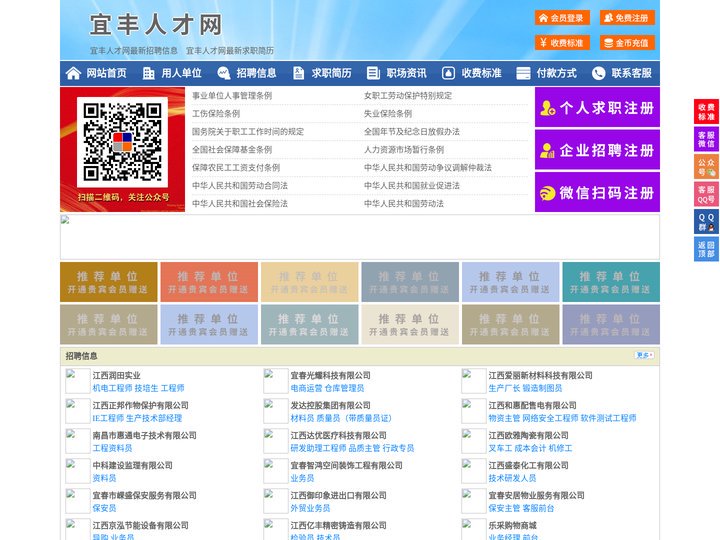
Task: Click the coral-red 推荐单位 tile
Action: click(209, 282)
